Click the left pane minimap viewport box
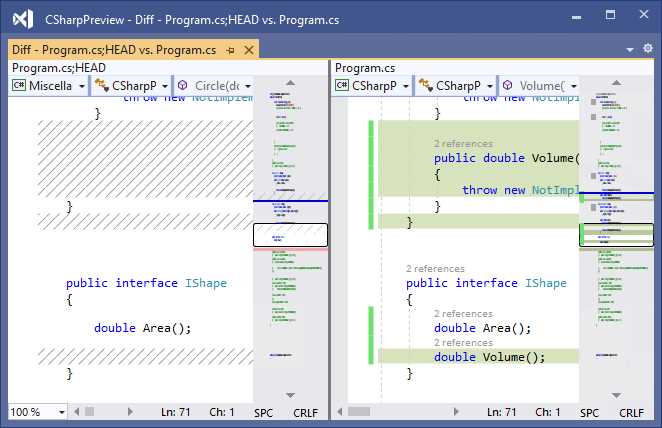Viewport: 662px width, 428px height. click(290, 235)
